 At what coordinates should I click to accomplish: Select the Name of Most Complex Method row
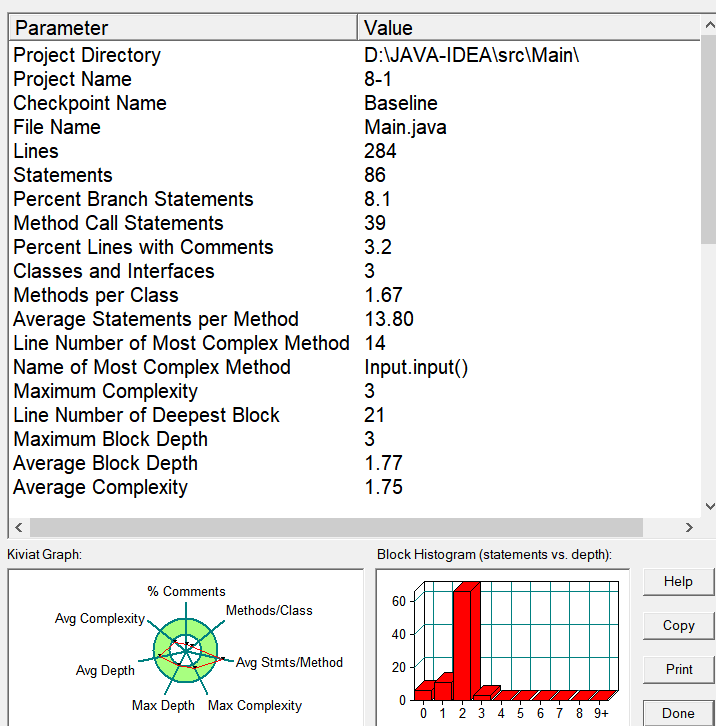point(354,367)
